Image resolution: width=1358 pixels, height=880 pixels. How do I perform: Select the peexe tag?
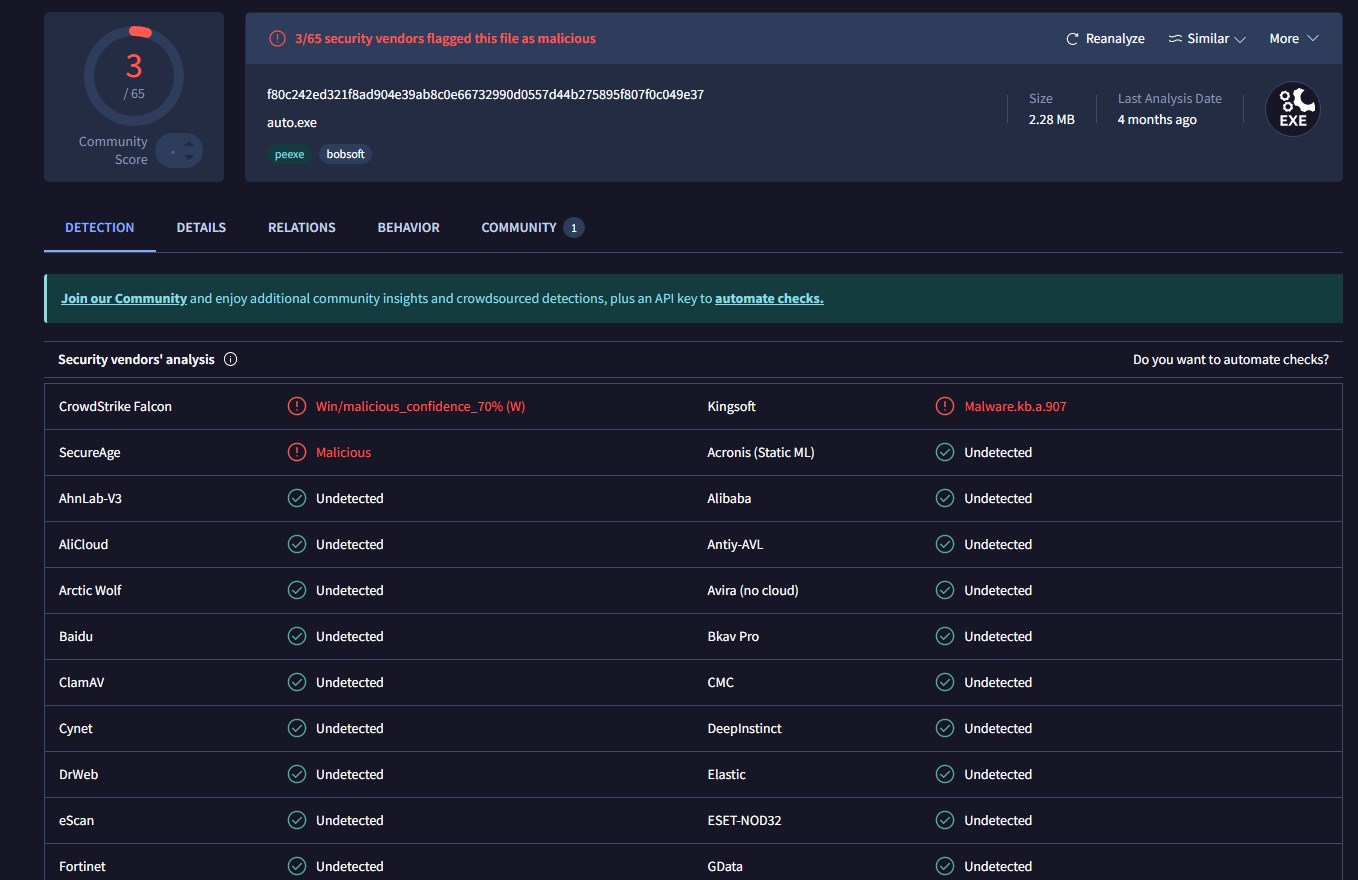click(x=289, y=154)
